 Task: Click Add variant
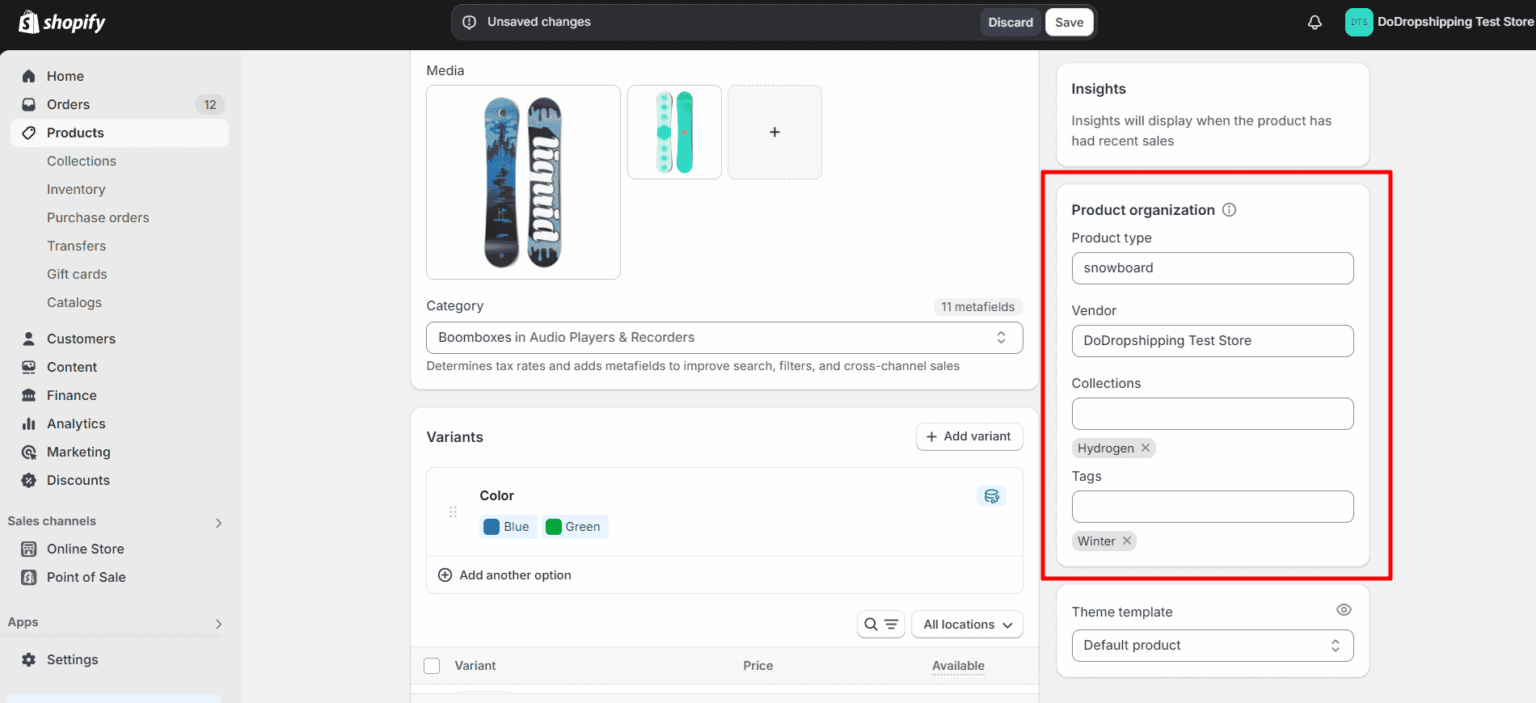[968, 436]
